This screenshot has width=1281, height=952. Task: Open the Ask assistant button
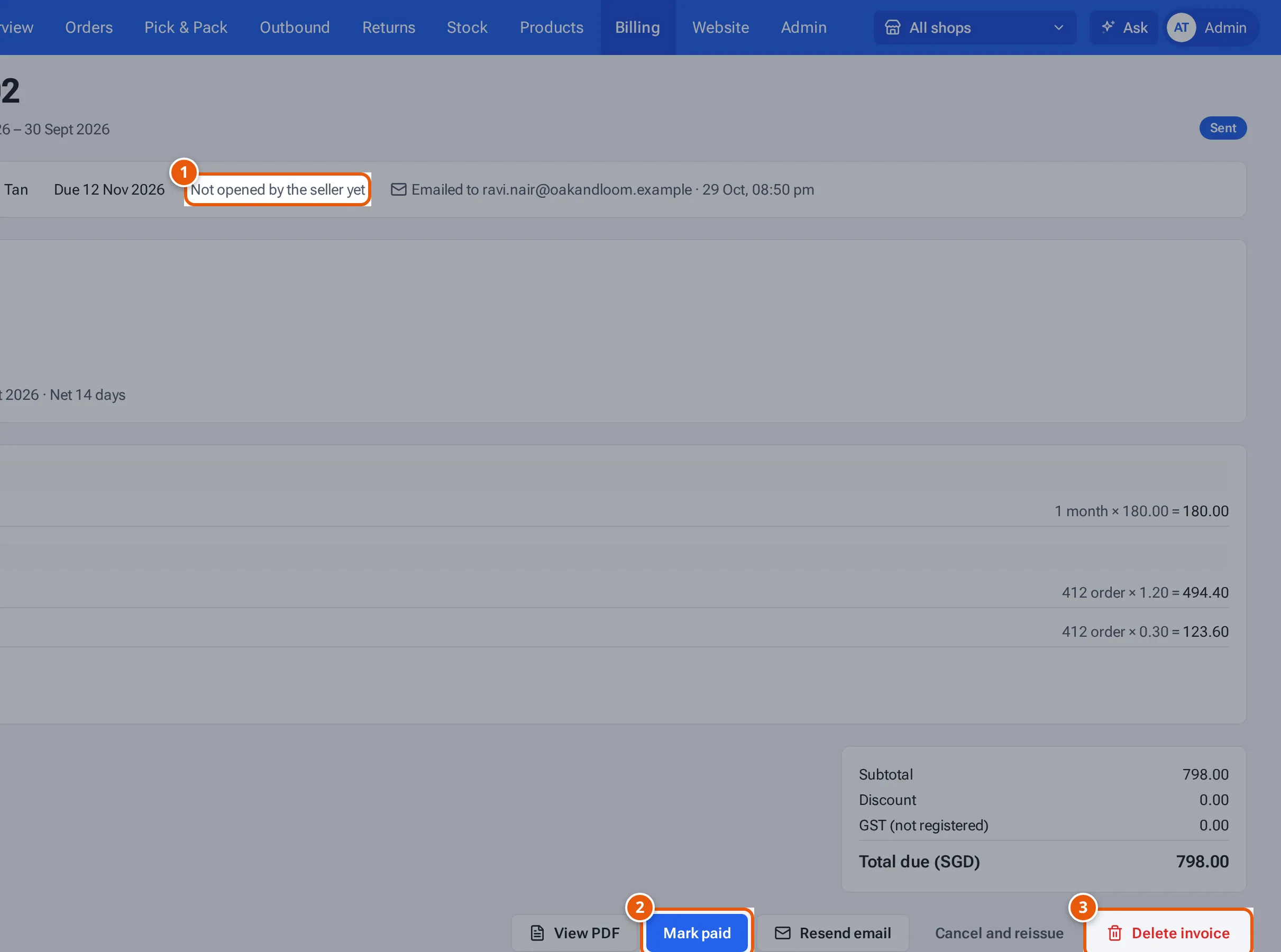[x=1123, y=27]
